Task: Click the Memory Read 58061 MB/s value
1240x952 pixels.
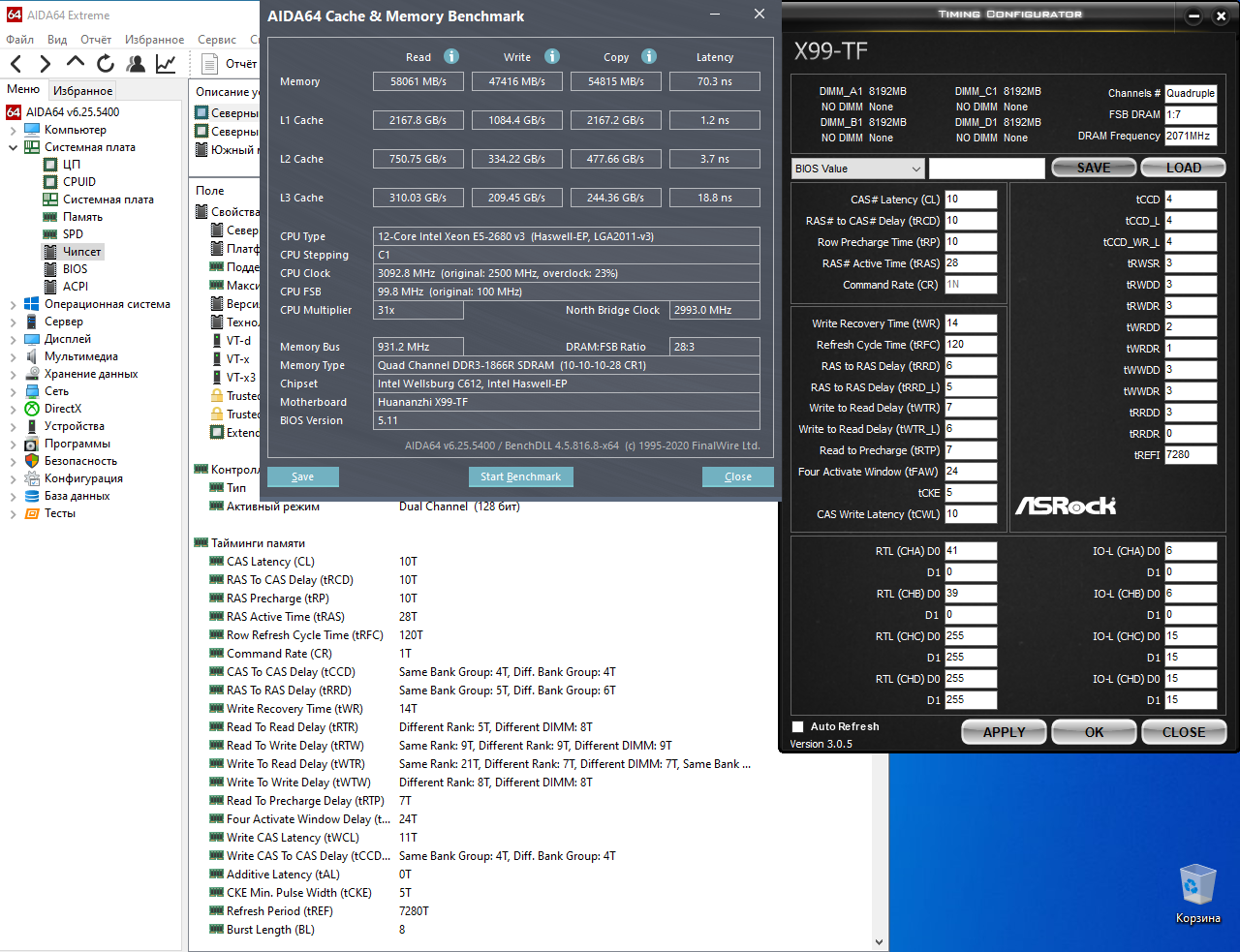Action: click(418, 81)
